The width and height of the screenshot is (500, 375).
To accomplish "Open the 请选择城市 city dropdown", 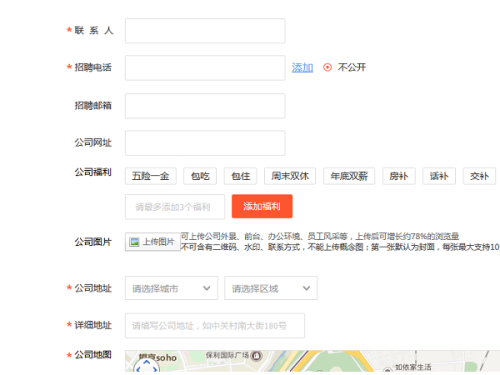I will 171,288.
